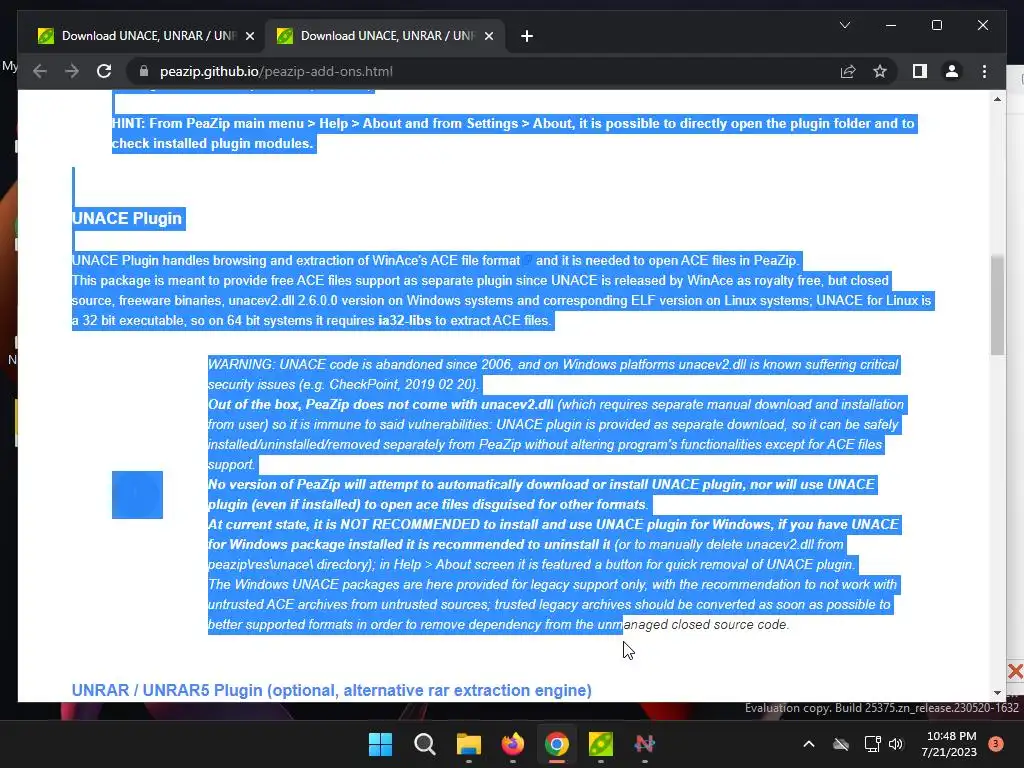1024x768 pixels.
Task: Click the page scrollbar down arrow
Action: 997,693
